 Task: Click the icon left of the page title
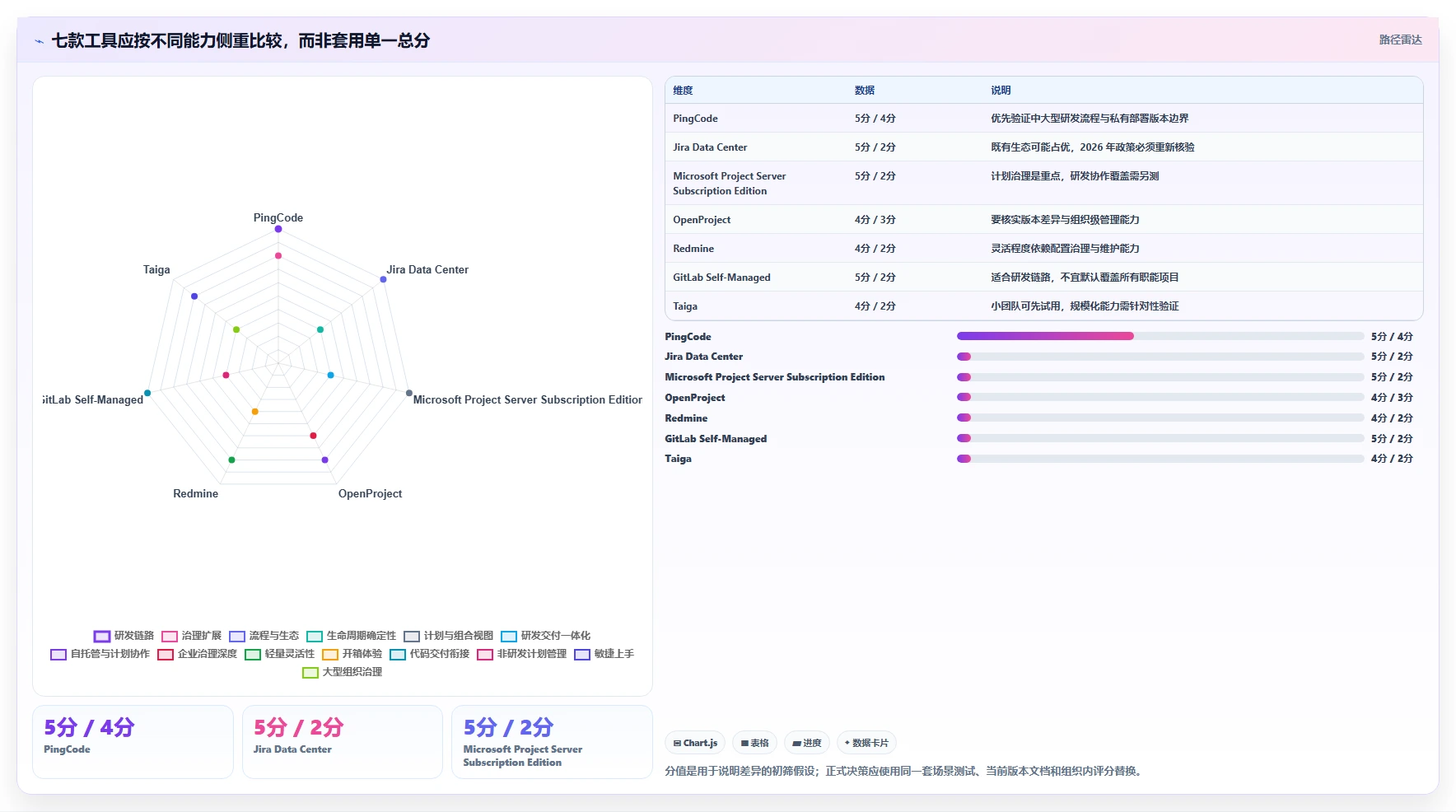click(x=39, y=41)
